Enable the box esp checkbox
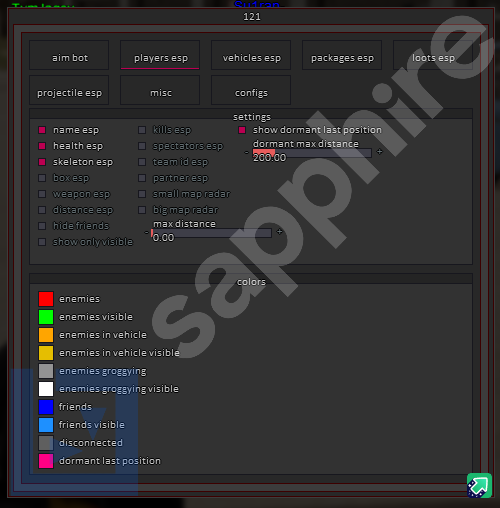500x508 pixels. pos(42,178)
